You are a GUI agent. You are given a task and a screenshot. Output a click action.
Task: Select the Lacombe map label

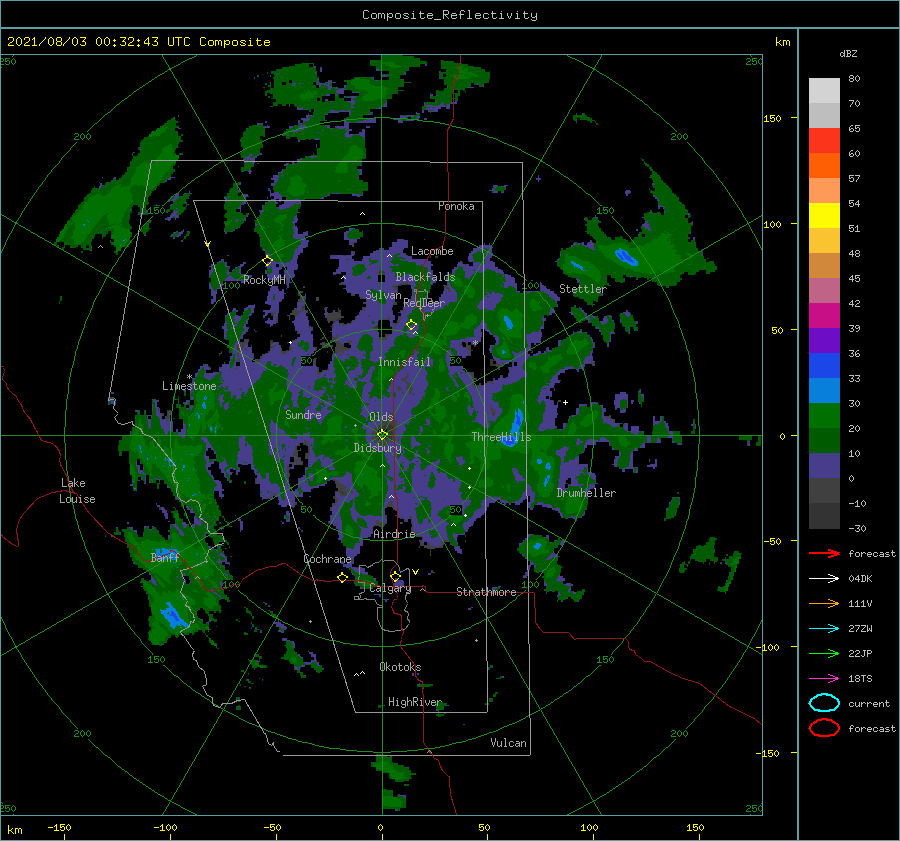point(432,251)
